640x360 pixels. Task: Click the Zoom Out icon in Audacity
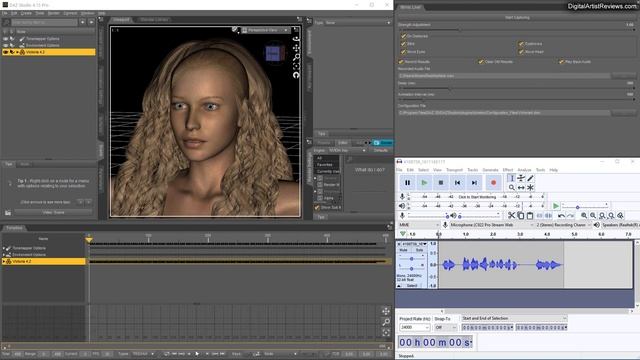[x=593, y=216]
